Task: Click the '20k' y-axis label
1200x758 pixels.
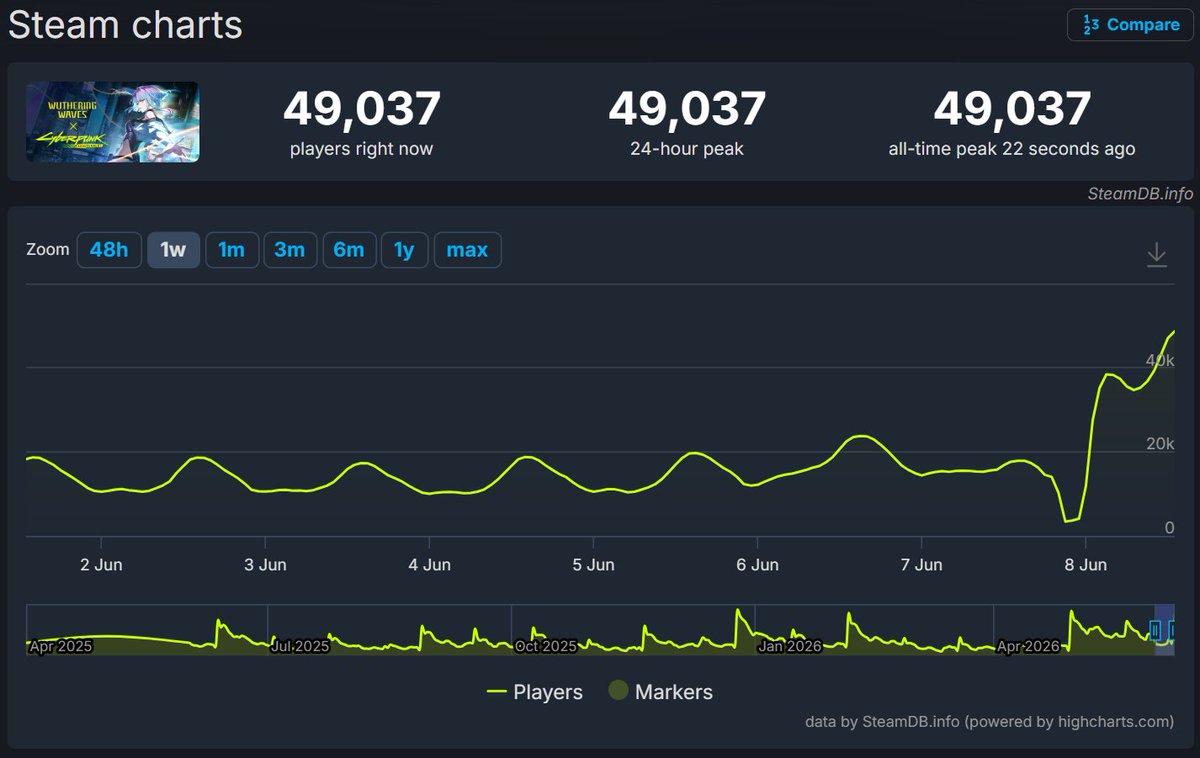Action: pos(1160,443)
